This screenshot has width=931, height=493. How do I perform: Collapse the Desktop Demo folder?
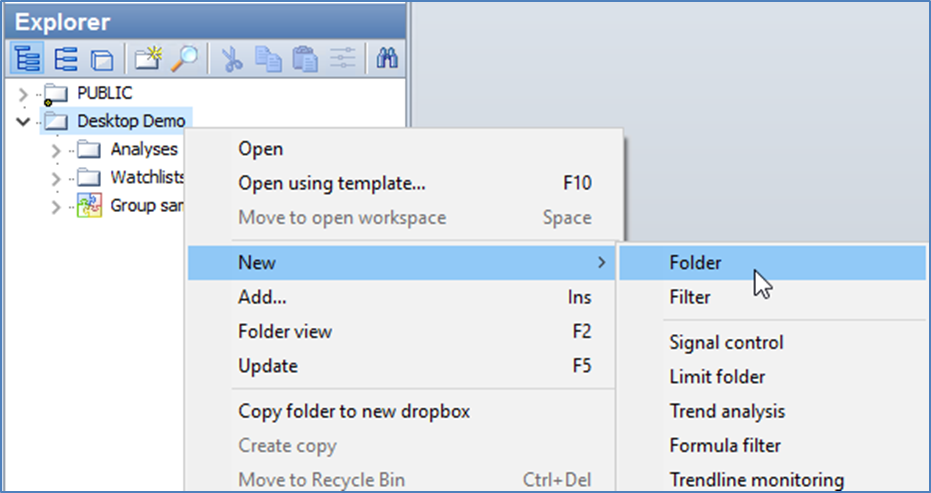24,122
